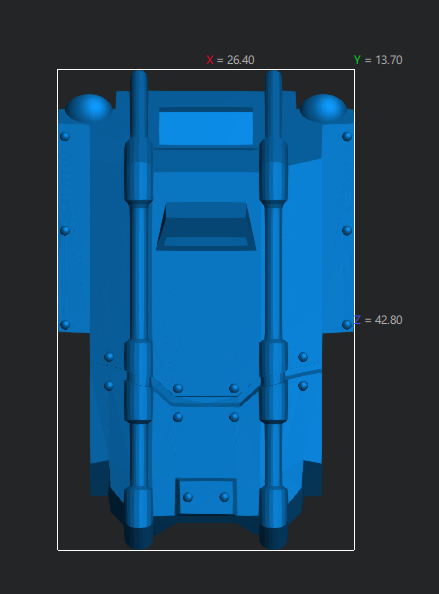This screenshot has width=439, height=594.
Task: Click the small two-rivet plate at the bottom
Action: (206, 497)
